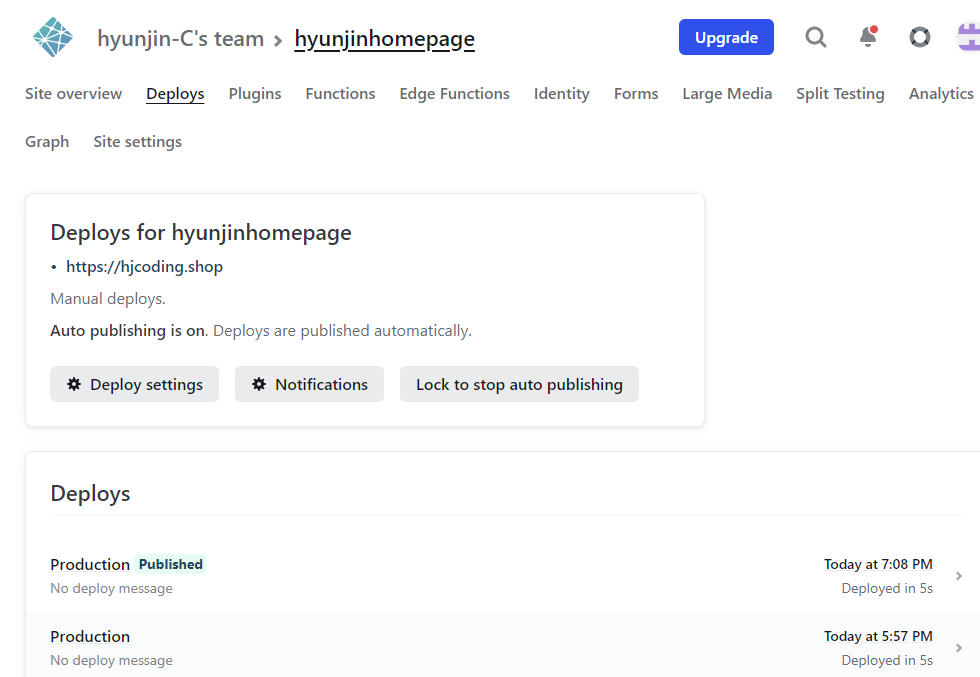Visit https://hjcoding.shop link

[x=144, y=267]
